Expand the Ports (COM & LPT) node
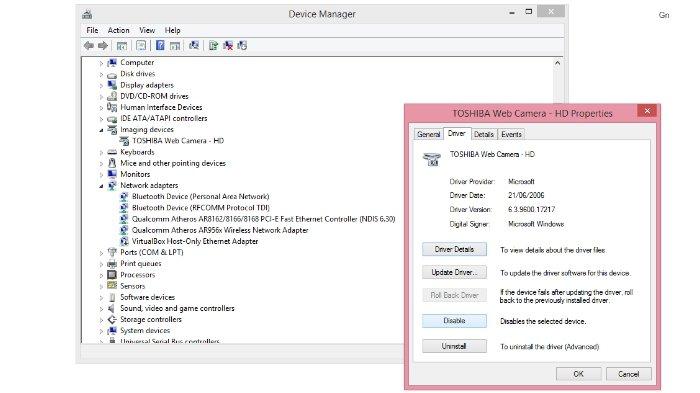 pyautogui.click(x=101, y=253)
